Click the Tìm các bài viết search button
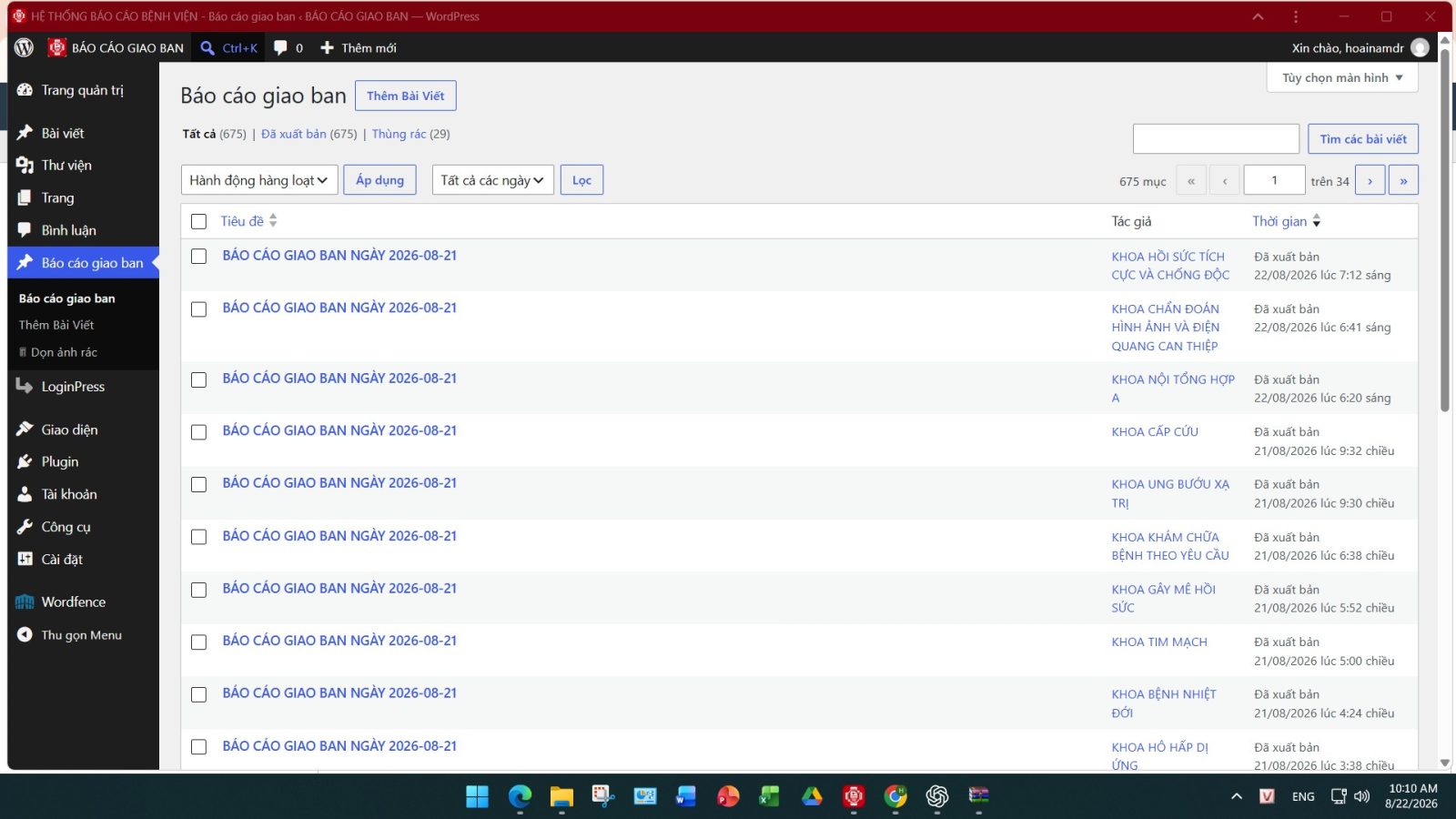This screenshot has height=819, width=1456. coord(1362,139)
